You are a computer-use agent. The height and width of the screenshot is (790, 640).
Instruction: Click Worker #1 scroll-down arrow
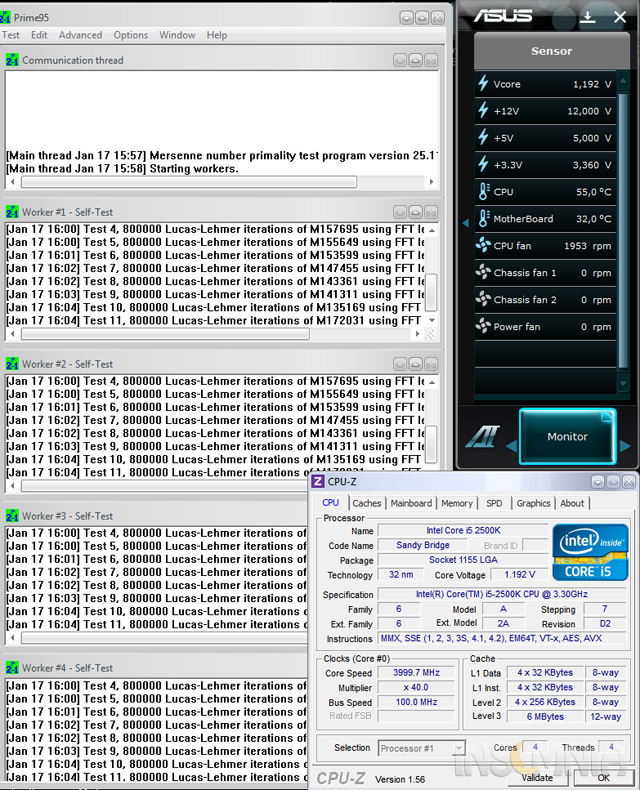[432, 320]
